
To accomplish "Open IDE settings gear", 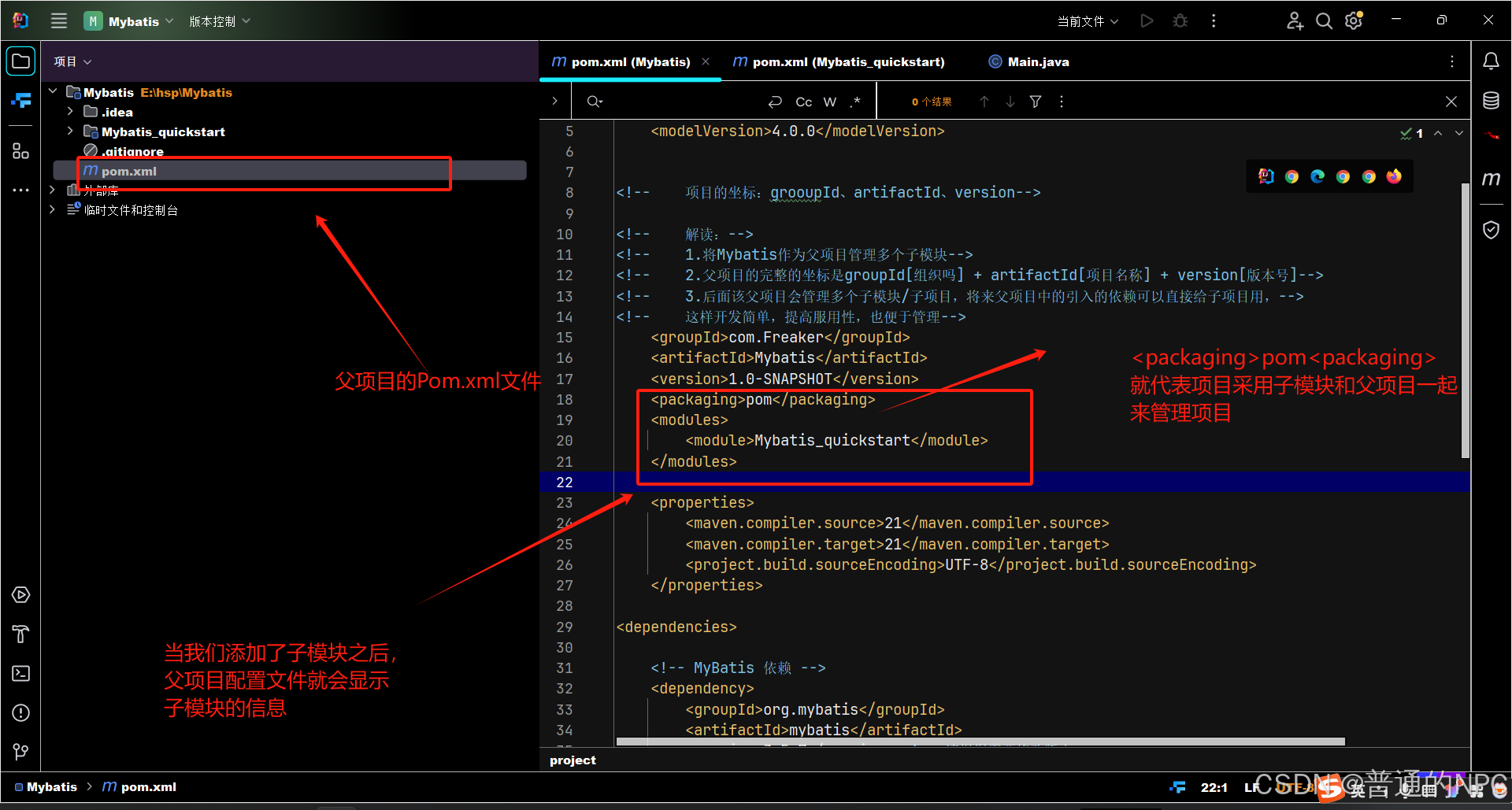I will click(1354, 21).
